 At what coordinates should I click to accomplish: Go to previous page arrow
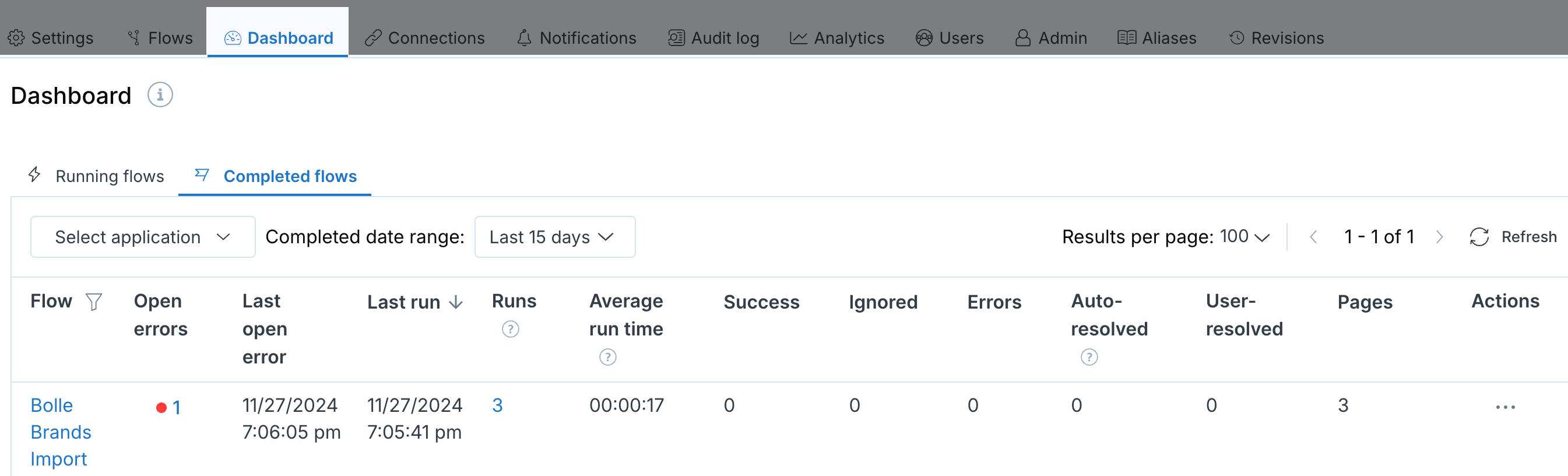1314,236
